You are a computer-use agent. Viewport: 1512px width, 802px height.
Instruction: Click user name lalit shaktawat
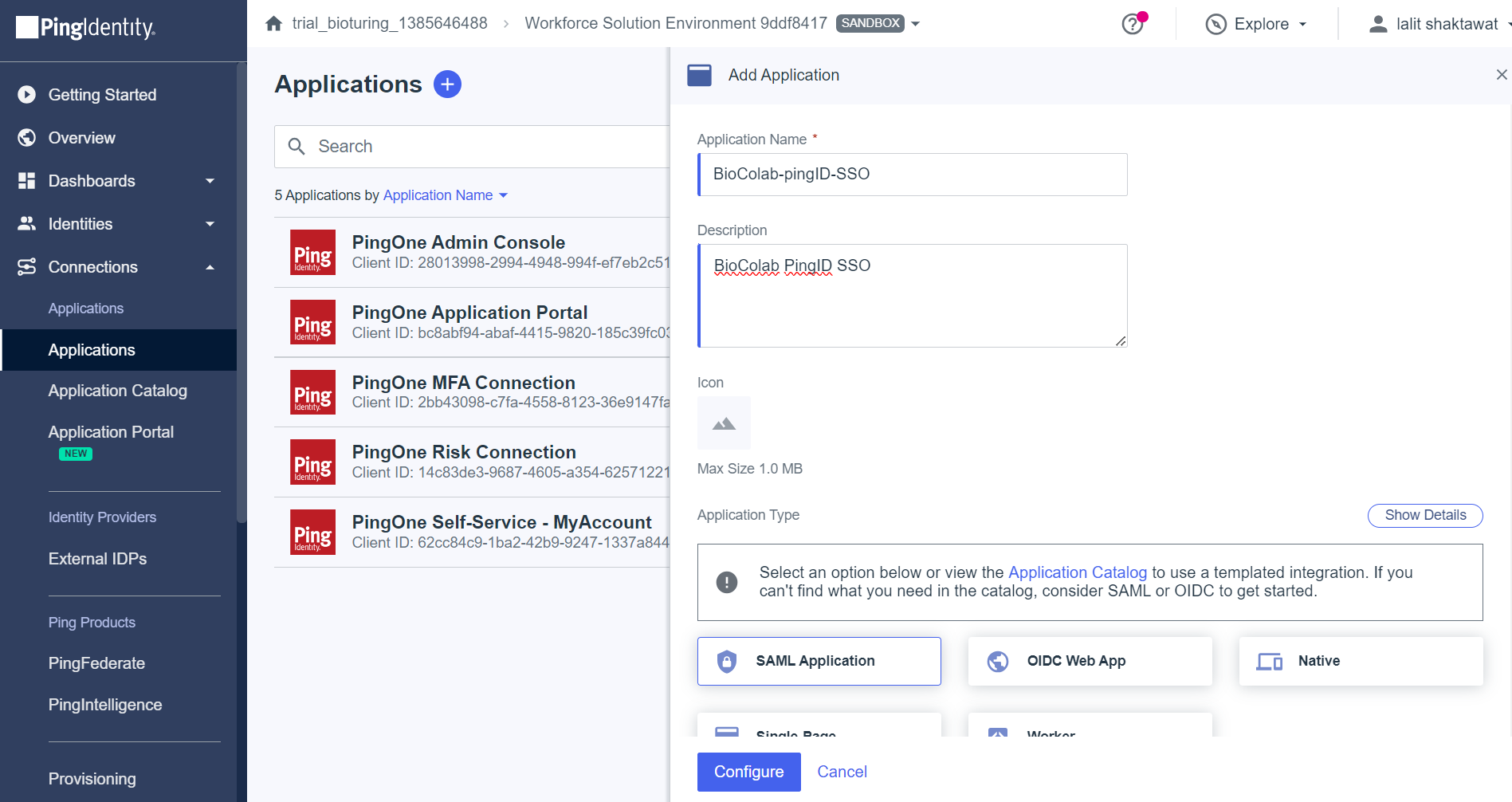pyautogui.click(x=1447, y=24)
